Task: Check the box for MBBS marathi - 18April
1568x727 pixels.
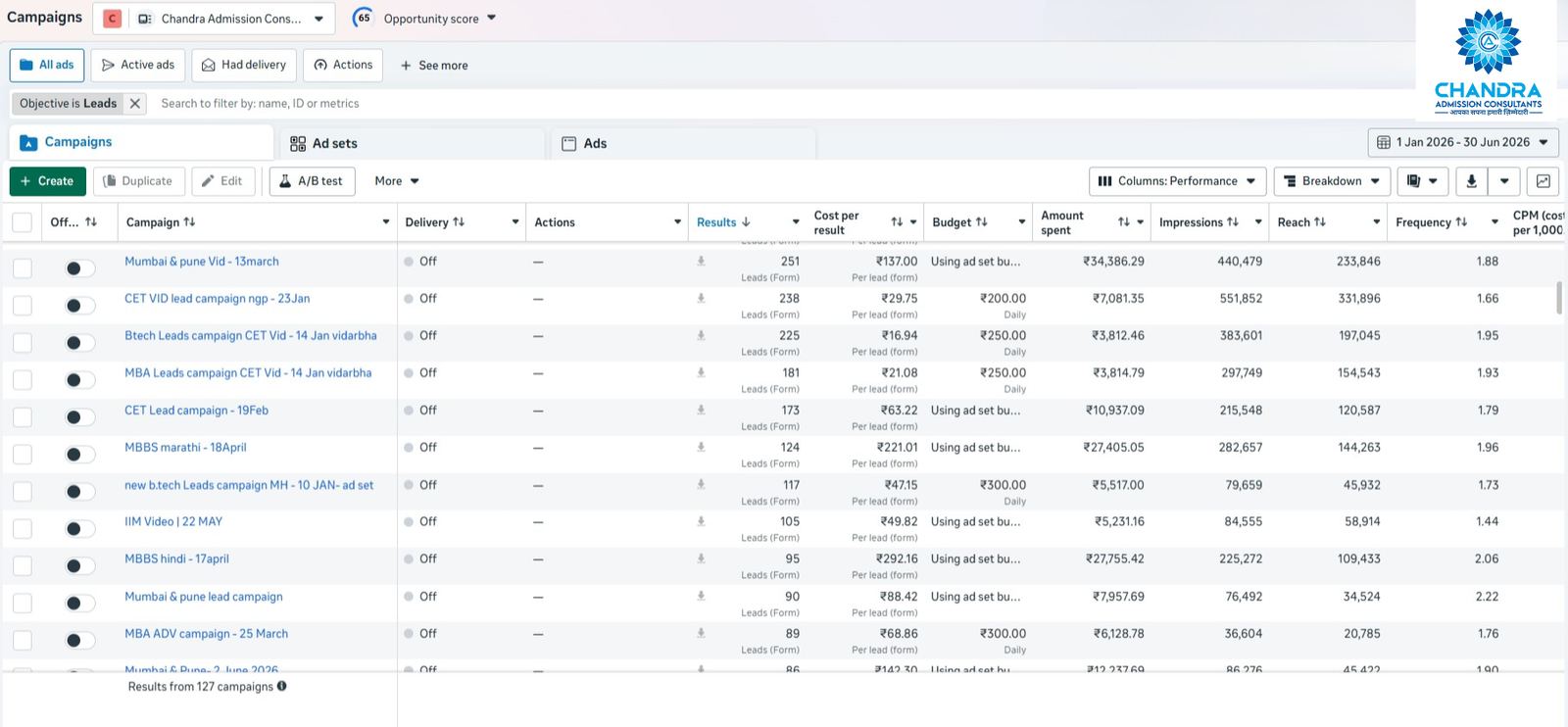Action: [23, 455]
